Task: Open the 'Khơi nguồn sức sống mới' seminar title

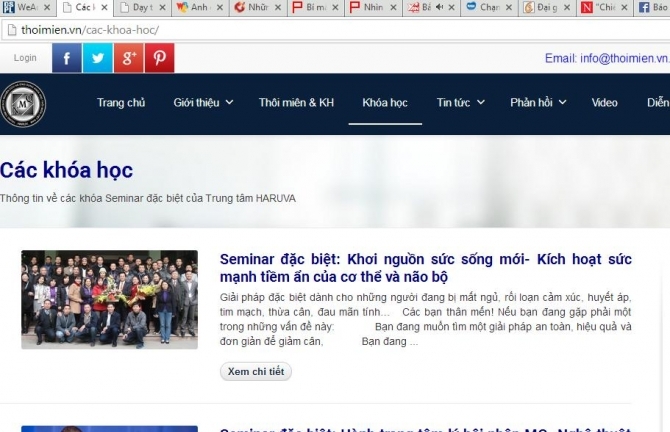Action: (425, 267)
